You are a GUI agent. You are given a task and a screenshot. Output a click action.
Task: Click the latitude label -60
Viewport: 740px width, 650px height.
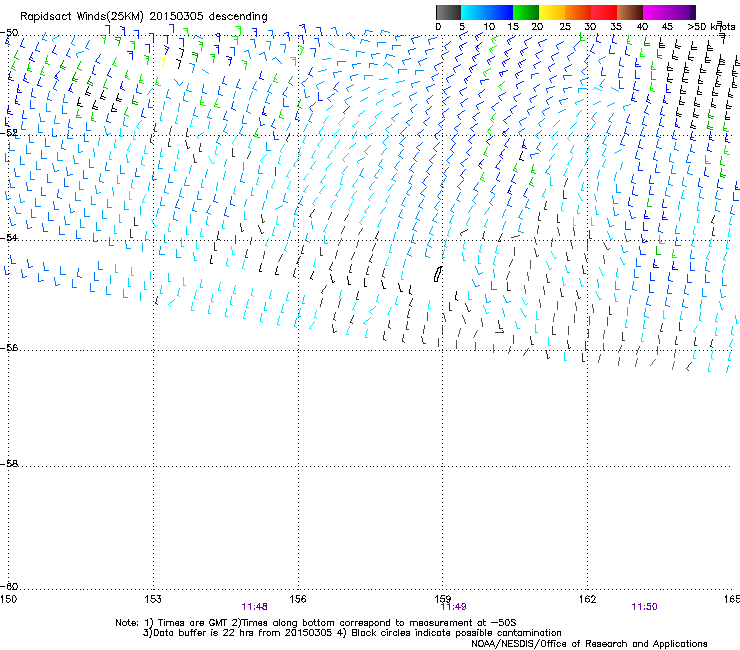point(9,586)
